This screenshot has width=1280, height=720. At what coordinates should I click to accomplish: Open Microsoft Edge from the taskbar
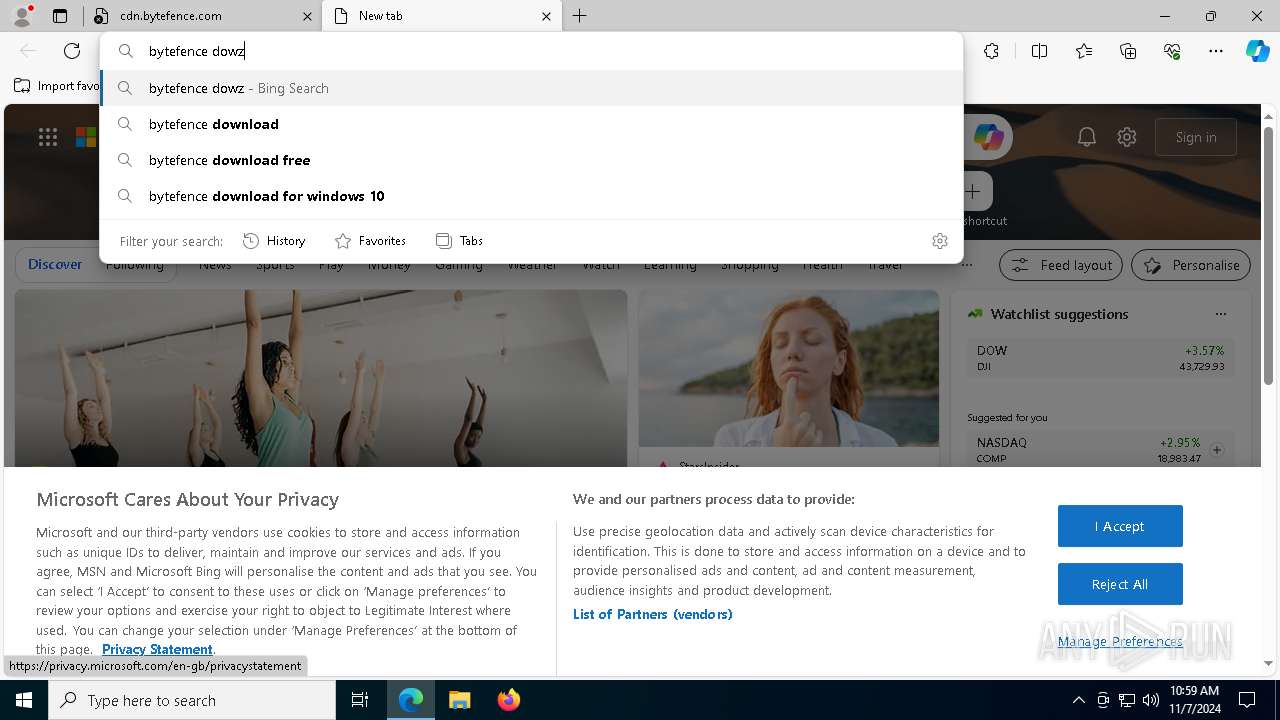click(x=411, y=700)
